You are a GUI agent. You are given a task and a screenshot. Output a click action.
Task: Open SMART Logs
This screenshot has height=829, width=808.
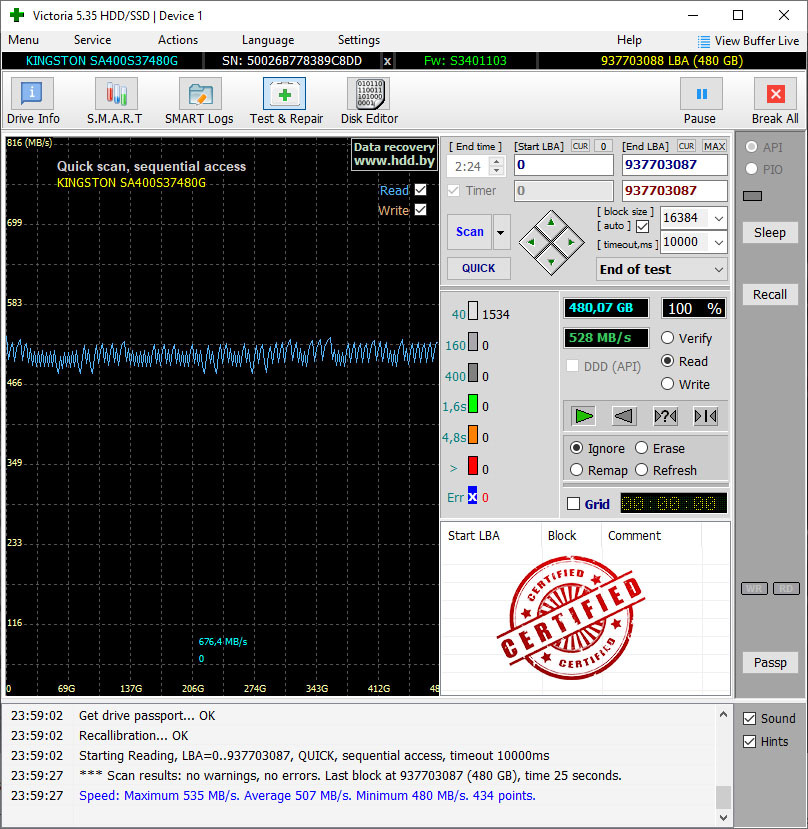199,102
